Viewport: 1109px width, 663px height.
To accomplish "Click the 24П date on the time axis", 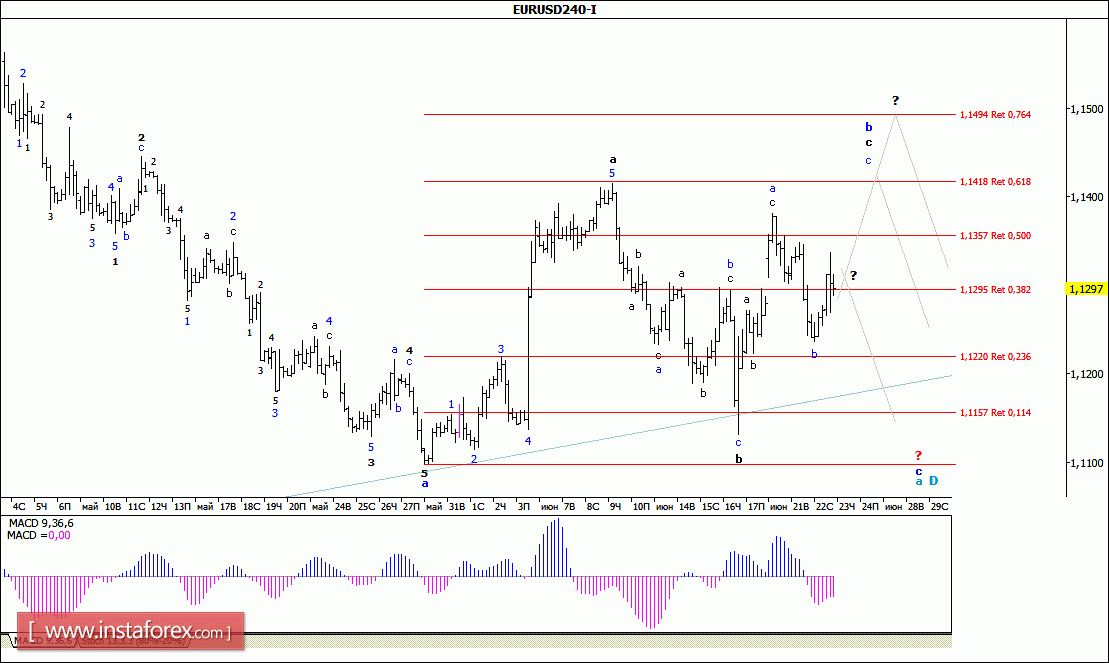I will tap(870, 507).
